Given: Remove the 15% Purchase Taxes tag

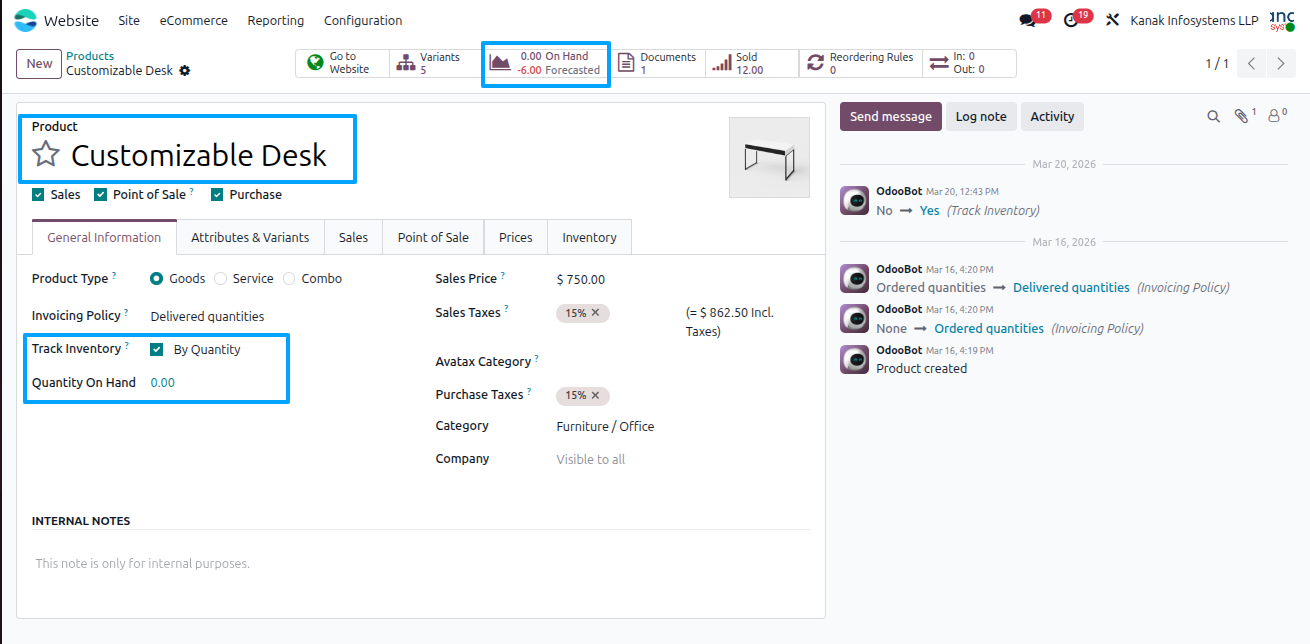Looking at the screenshot, I should 595,395.
